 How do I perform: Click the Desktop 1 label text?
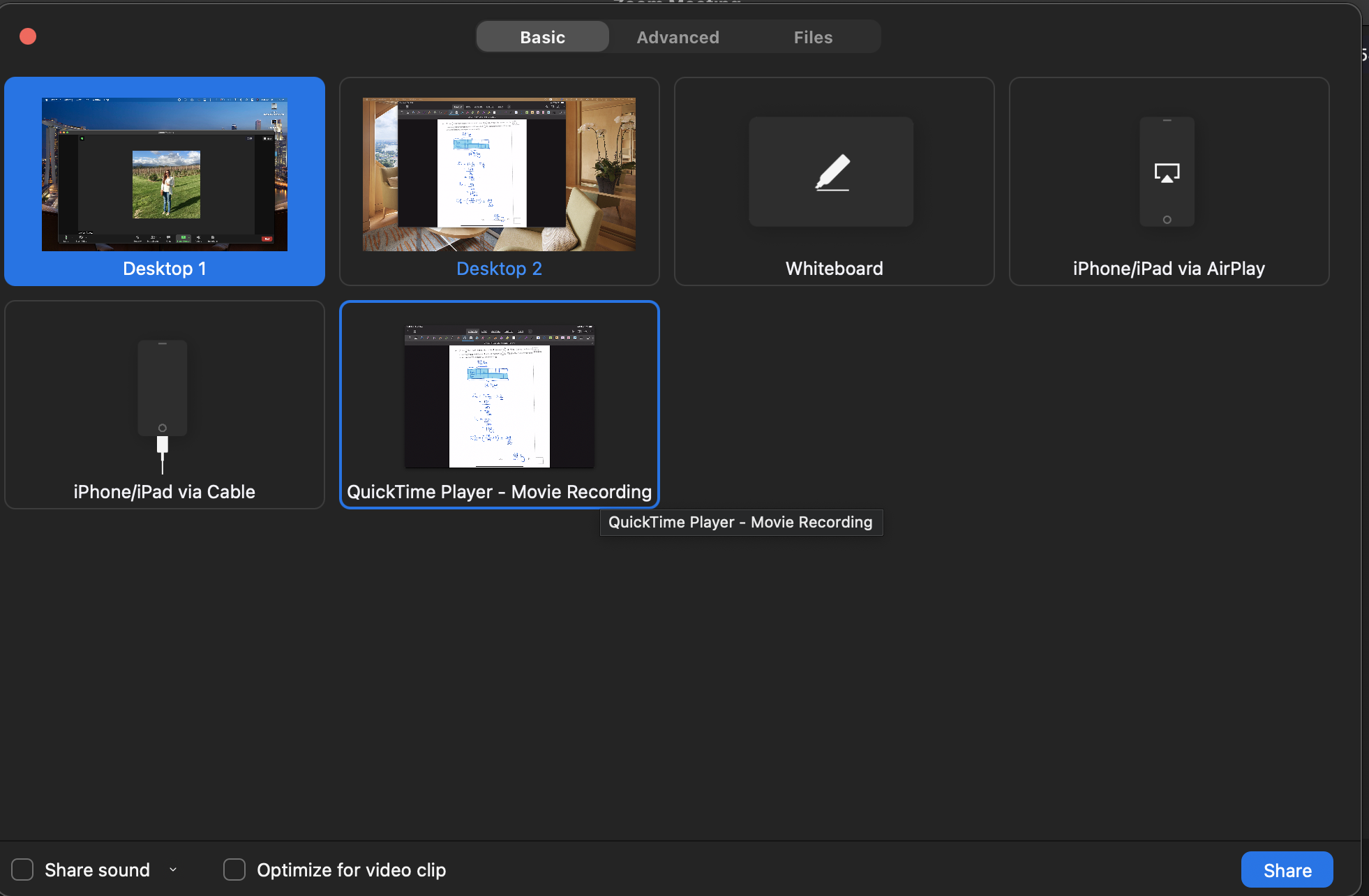(x=165, y=269)
